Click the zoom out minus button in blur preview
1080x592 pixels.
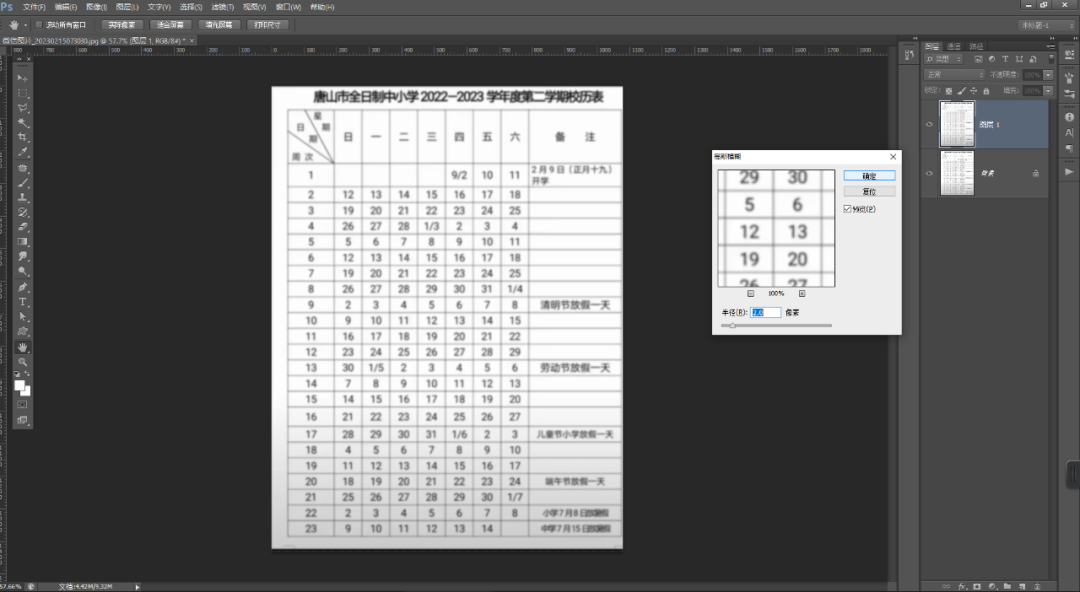(750, 293)
